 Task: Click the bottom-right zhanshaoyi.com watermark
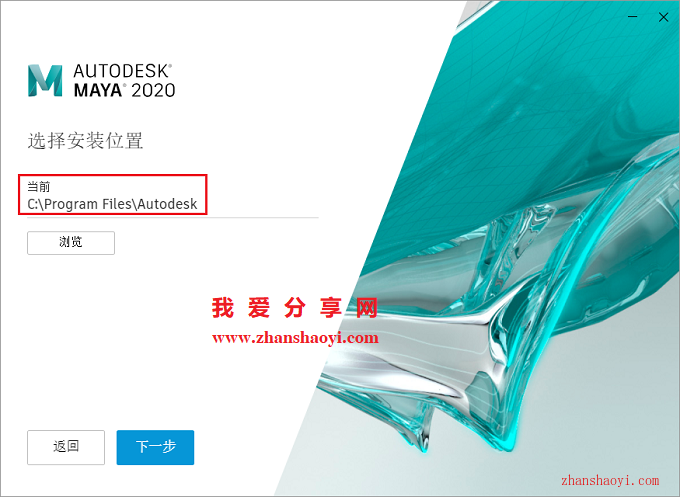[x=610, y=481]
